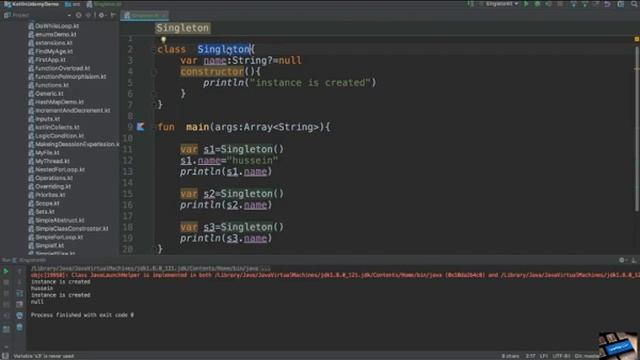Click the print icon in Run console toolbar
This screenshot has height=360, width=640.
click(19, 315)
